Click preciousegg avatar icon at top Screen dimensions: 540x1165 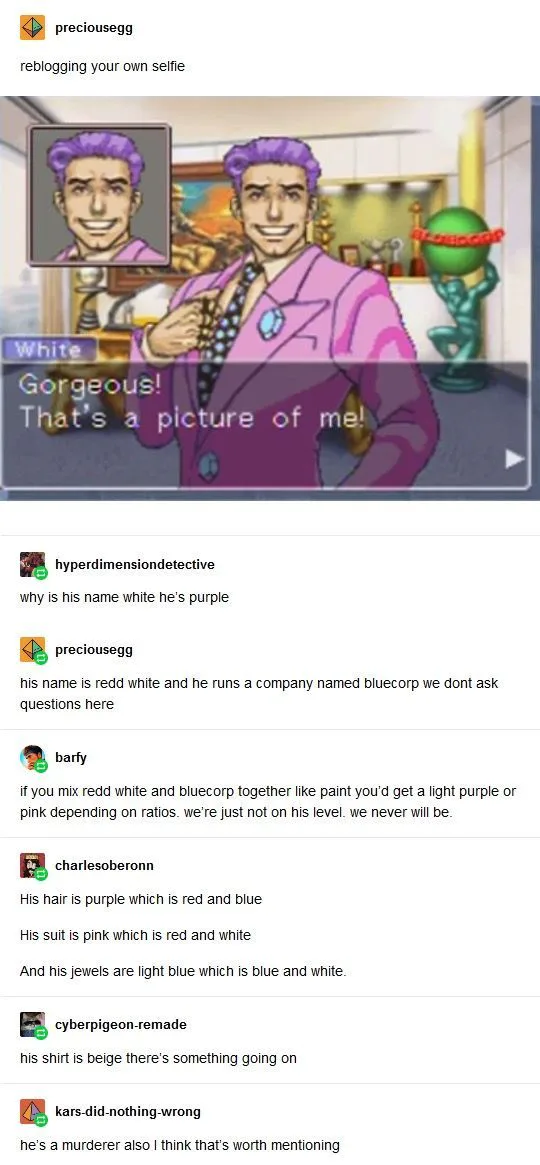point(32,28)
